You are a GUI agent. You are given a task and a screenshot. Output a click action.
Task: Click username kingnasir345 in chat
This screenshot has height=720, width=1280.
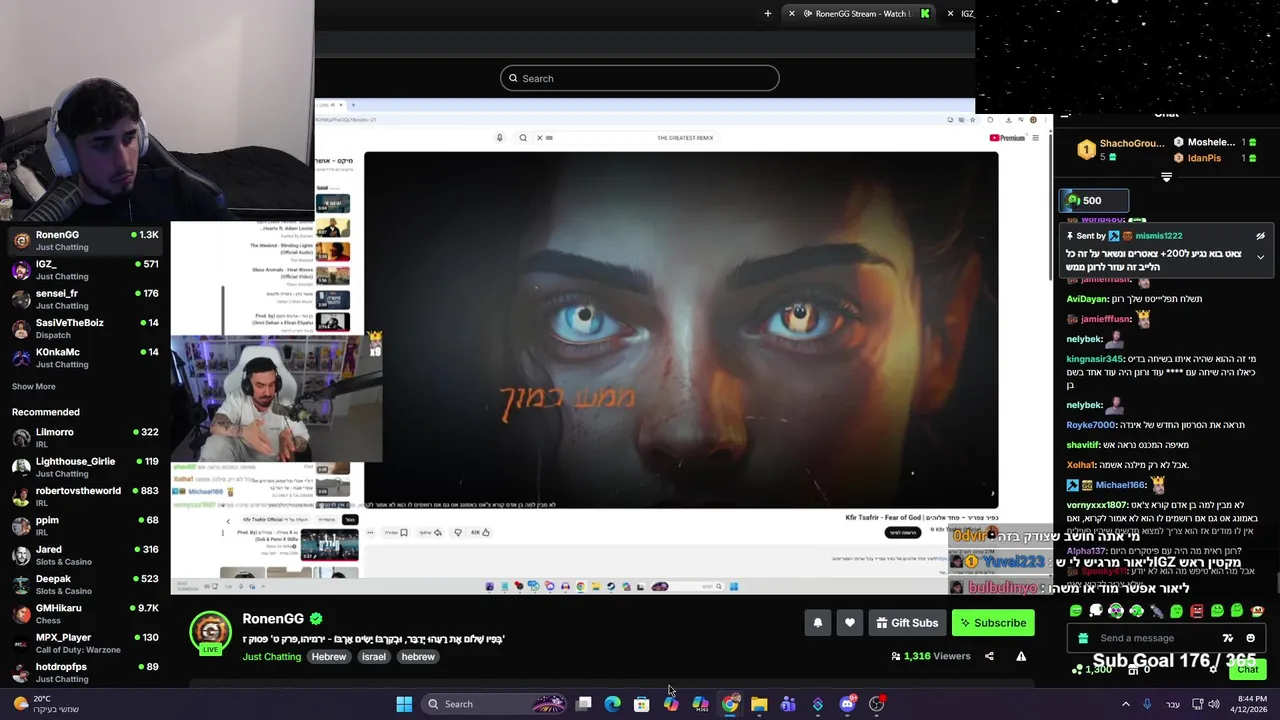(x=1095, y=359)
